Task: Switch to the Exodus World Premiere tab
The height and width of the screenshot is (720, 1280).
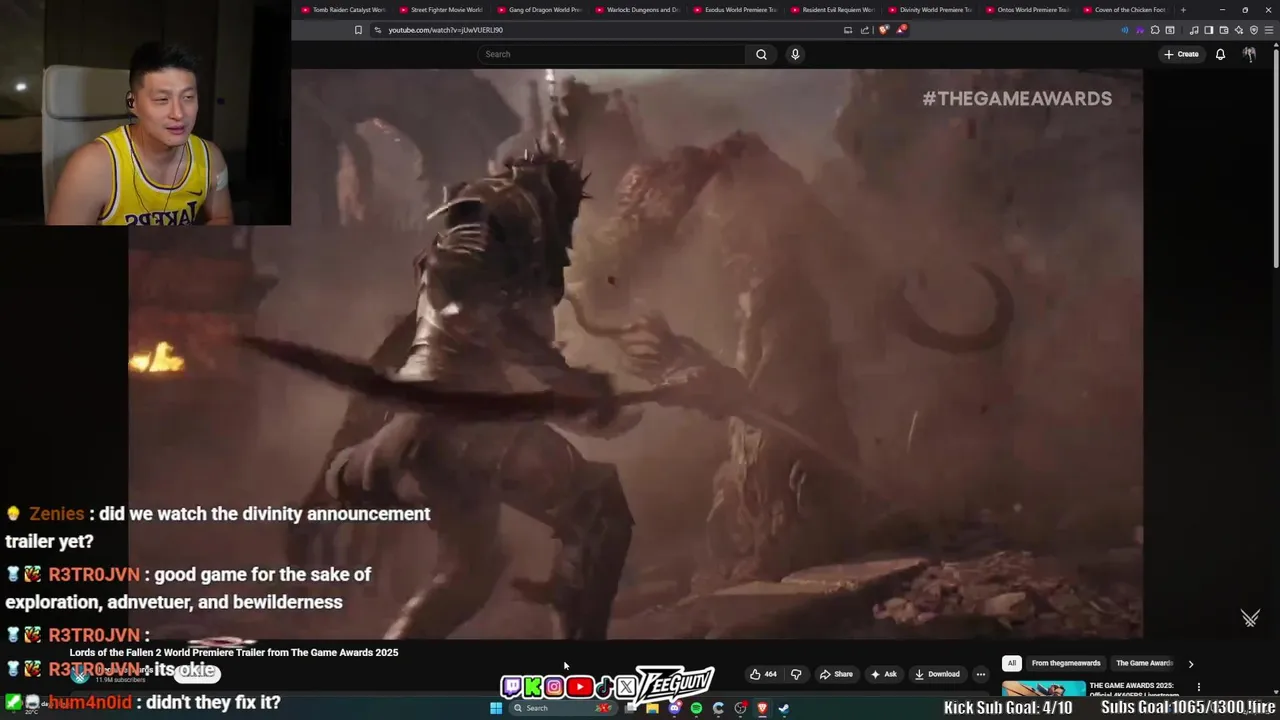Action: pos(735,10)
